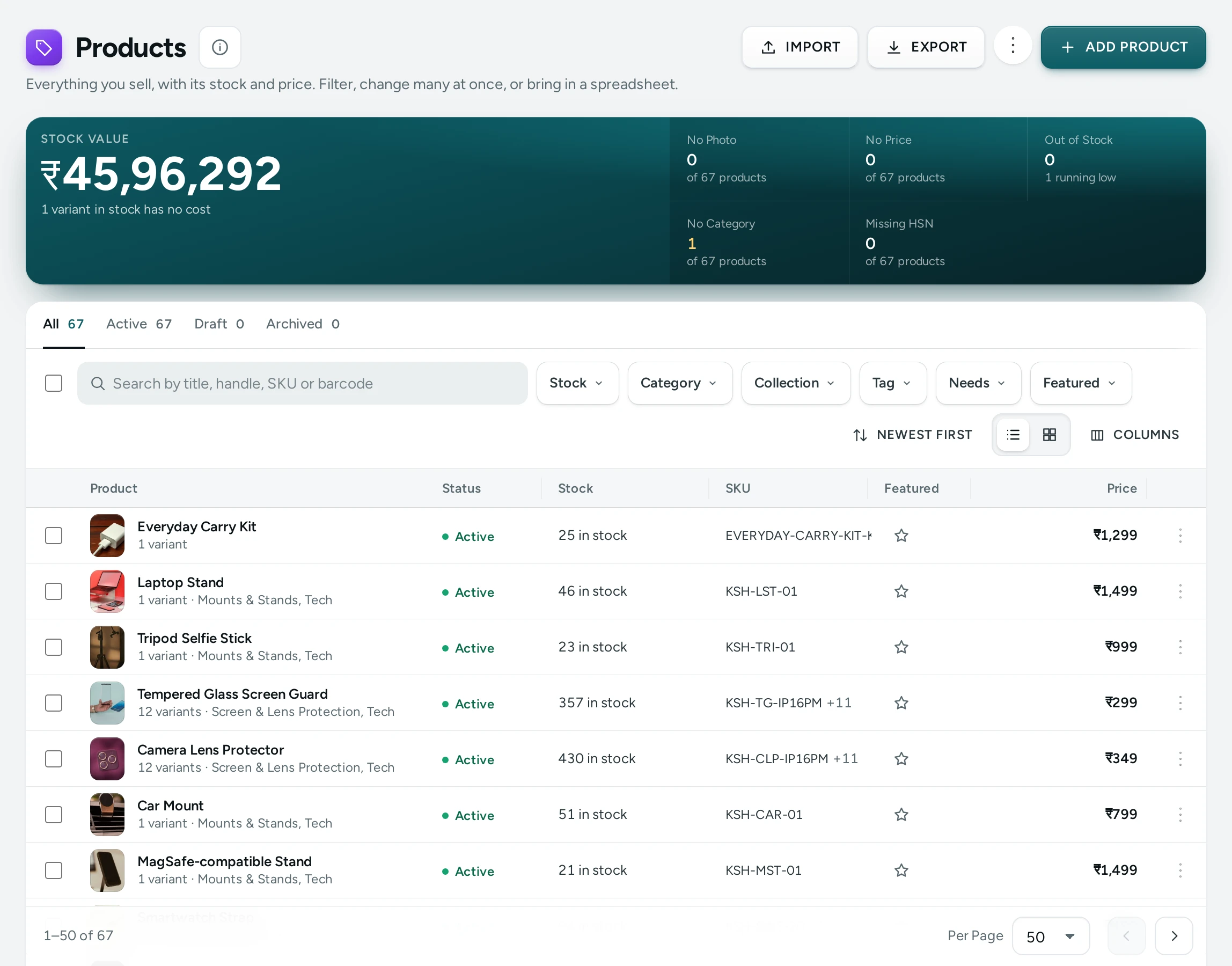The width and height of the screenshot is (1232, 966).
Task: Open the Collection filter dropdown
Action: point(796,383)
